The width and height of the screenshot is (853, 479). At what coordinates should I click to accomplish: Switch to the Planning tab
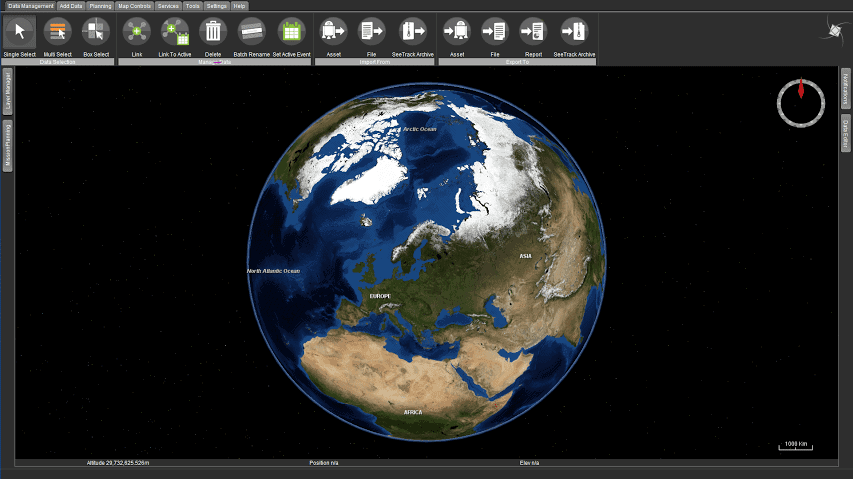(100, 6)
